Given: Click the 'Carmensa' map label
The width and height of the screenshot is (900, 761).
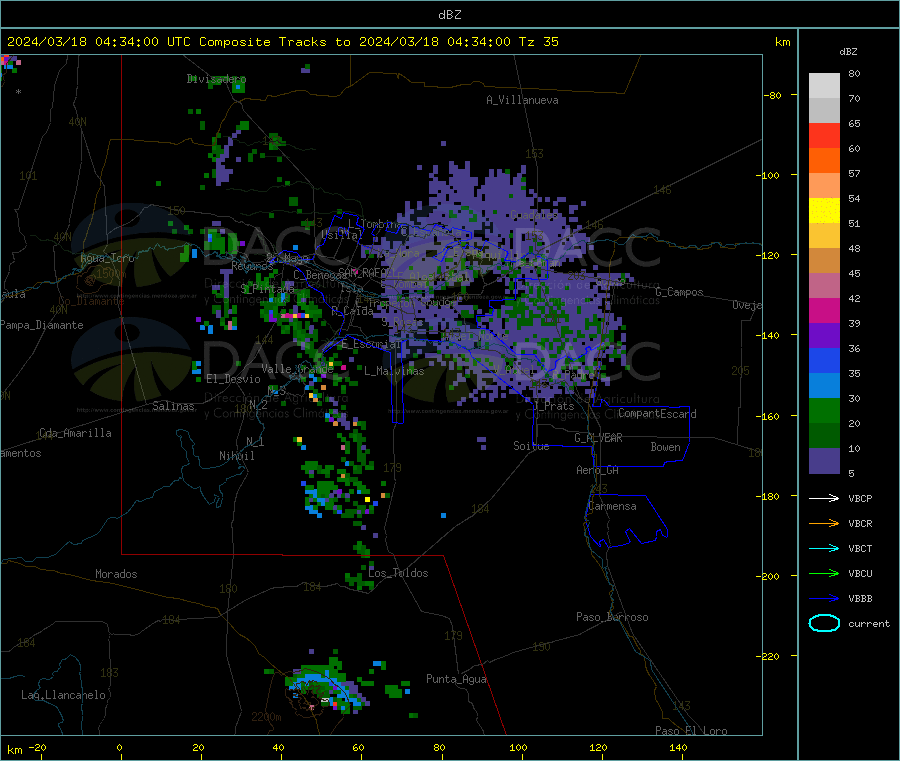Looking at the screenshot, I should coord(612,506).
